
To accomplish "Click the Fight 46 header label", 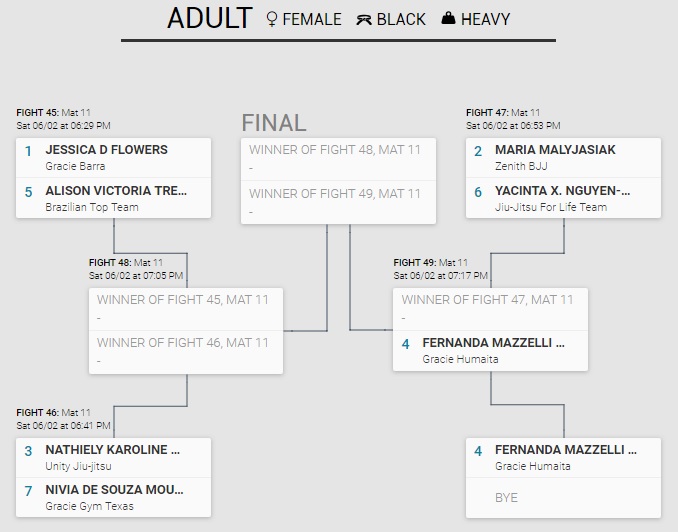I will coord(37,412).
